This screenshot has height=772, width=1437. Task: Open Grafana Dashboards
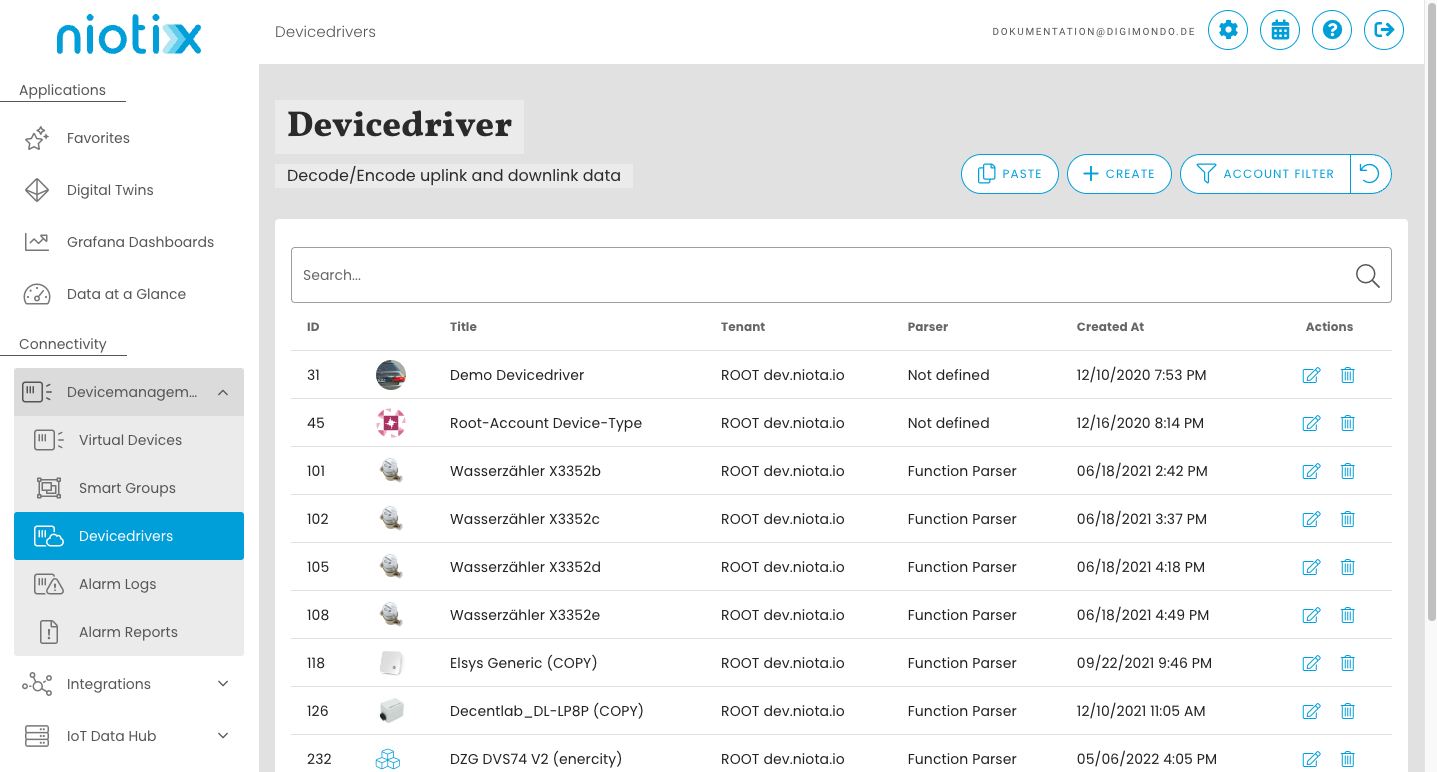tap(140, 242)
